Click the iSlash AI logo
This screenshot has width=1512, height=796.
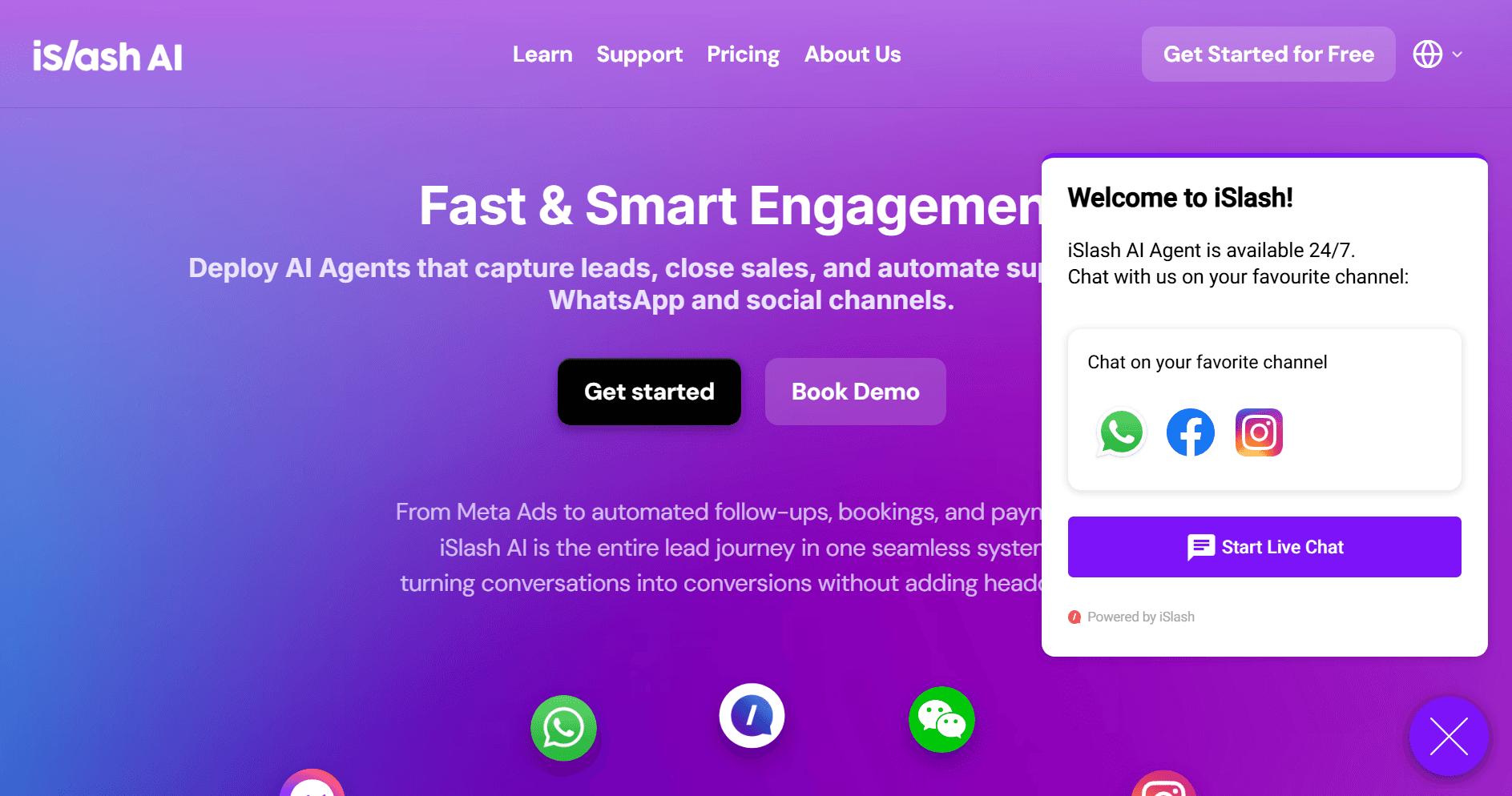pos(107,56)
